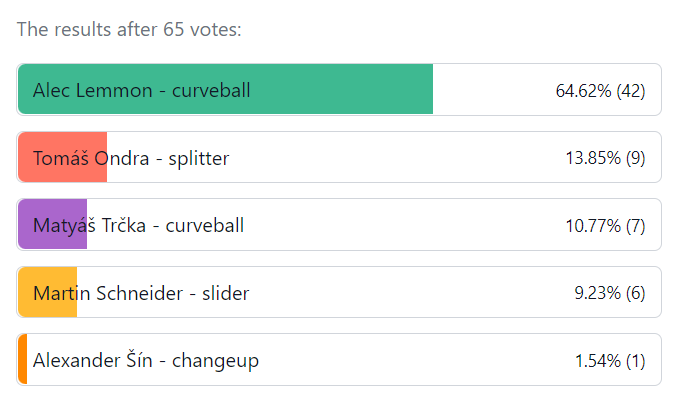Click the 1.54% (1) vote count
Viewport: 680px width, 410px height.
click(609, 360)
